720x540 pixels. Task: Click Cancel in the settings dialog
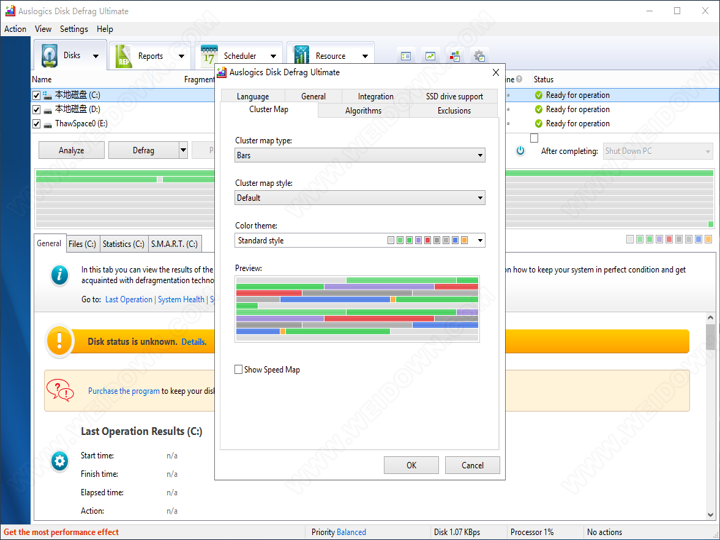click(x=472, y=465)
